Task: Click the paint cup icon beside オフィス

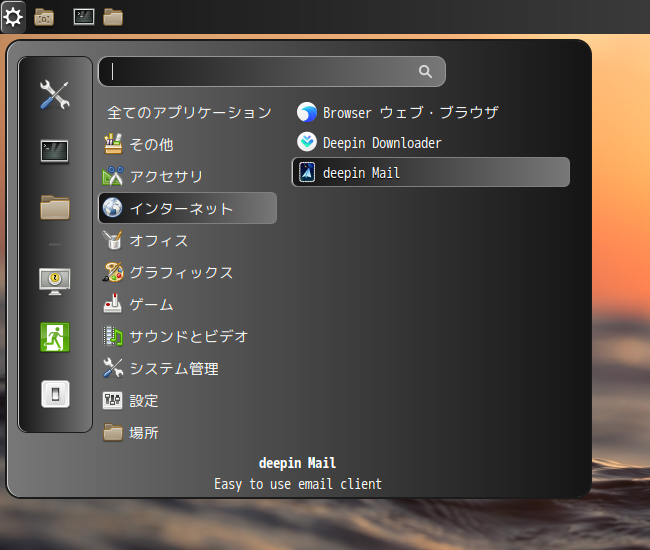Action: (x=112, y=240)
